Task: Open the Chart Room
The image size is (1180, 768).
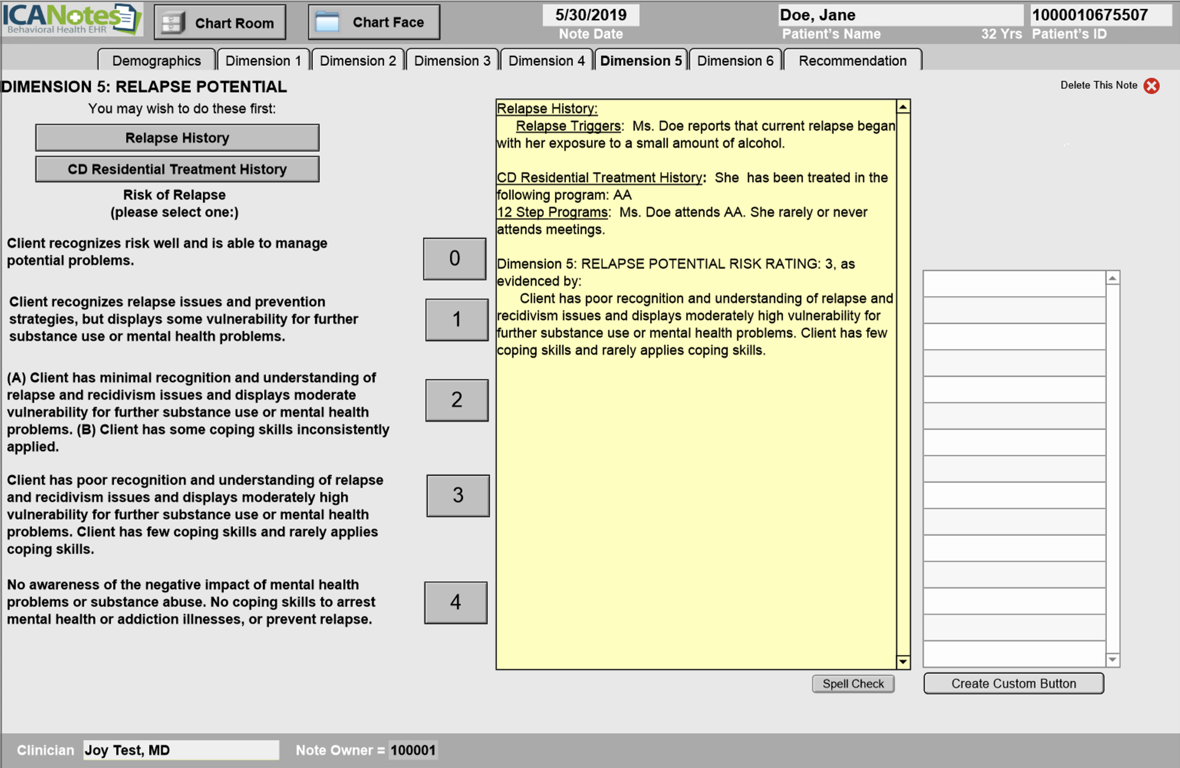Action: click(x=220, y=22)
